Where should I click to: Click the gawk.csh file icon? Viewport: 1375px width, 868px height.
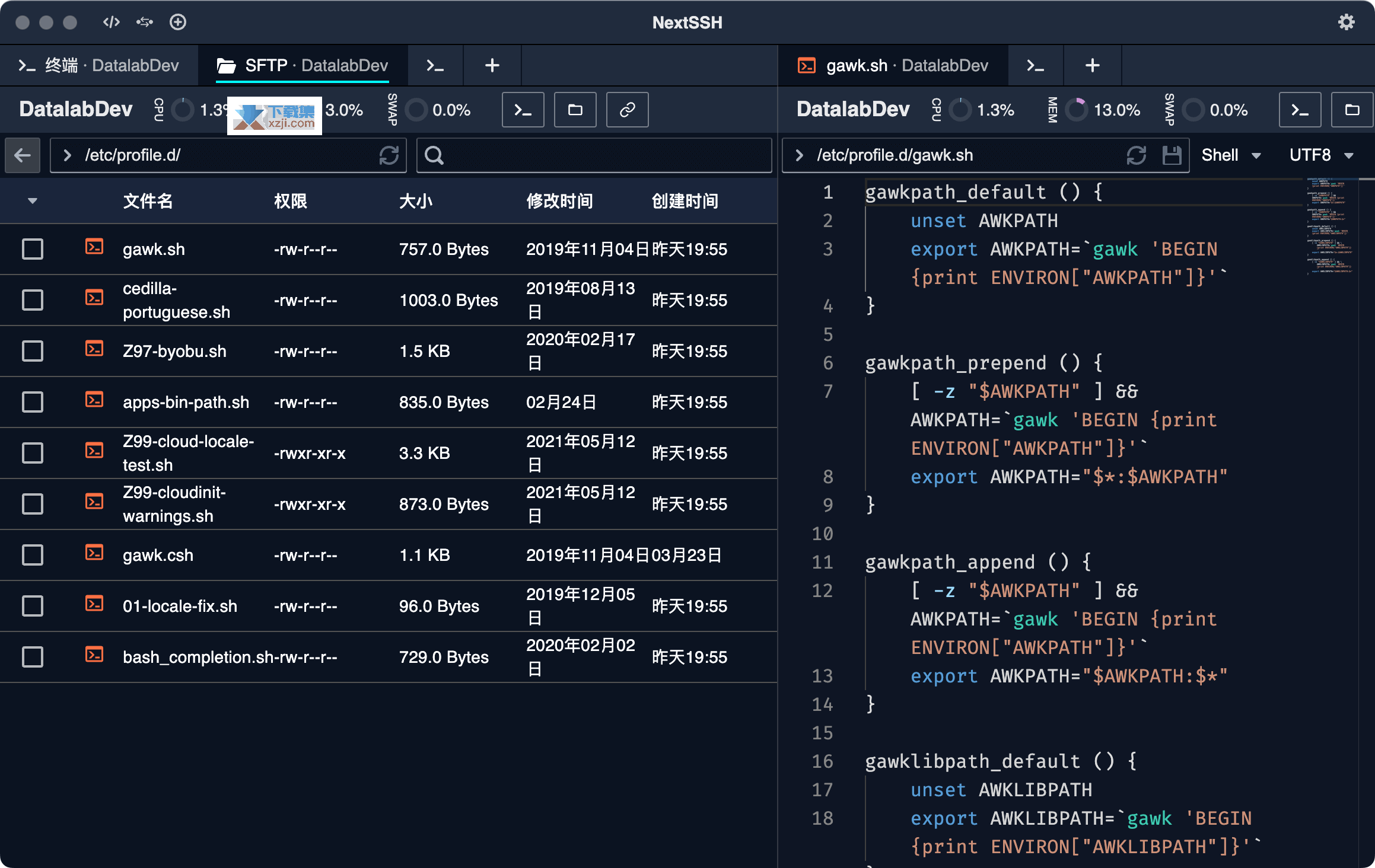[94, 553]
